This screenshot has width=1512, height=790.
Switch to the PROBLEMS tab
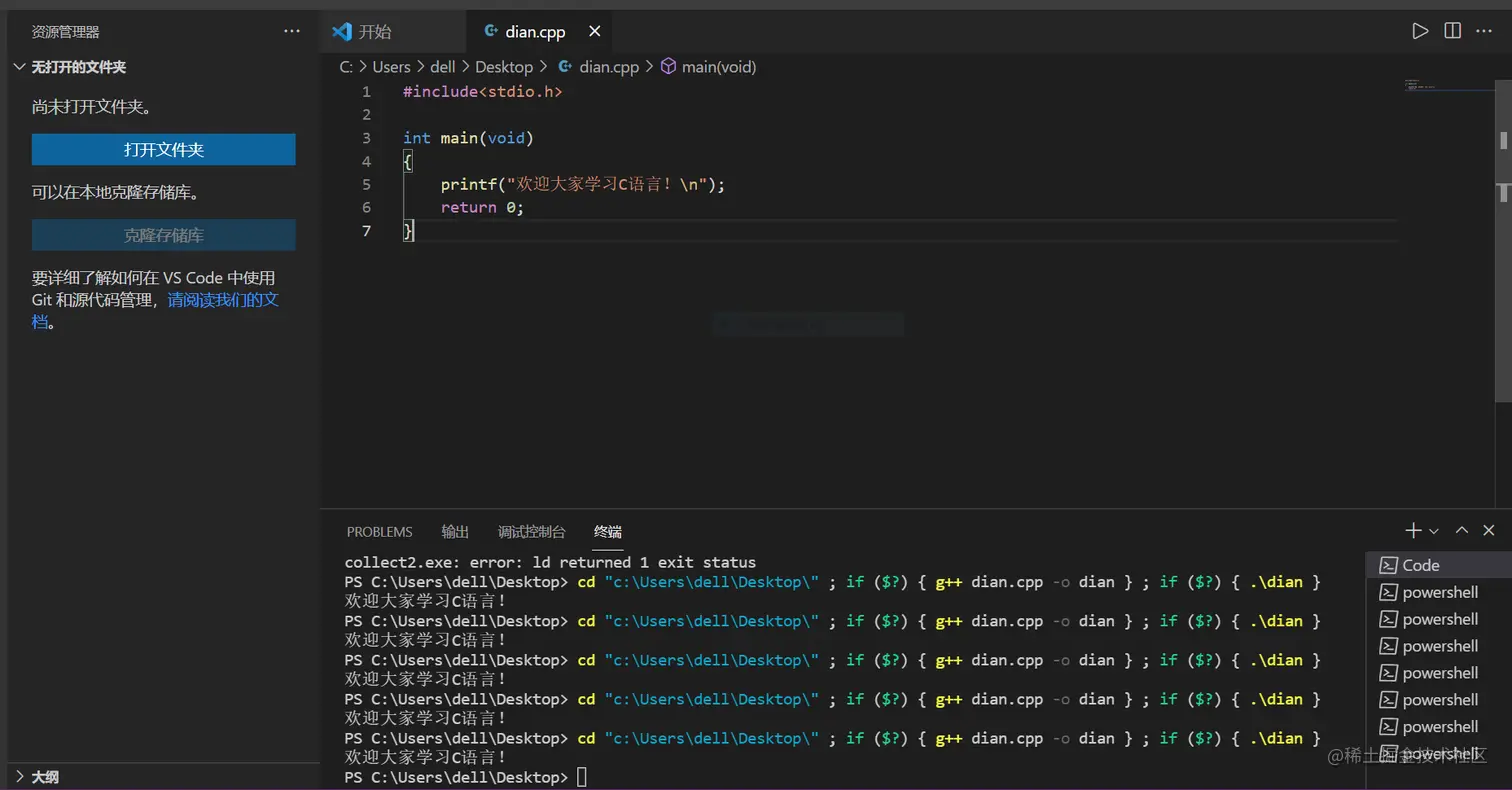[x=379, y=531]
